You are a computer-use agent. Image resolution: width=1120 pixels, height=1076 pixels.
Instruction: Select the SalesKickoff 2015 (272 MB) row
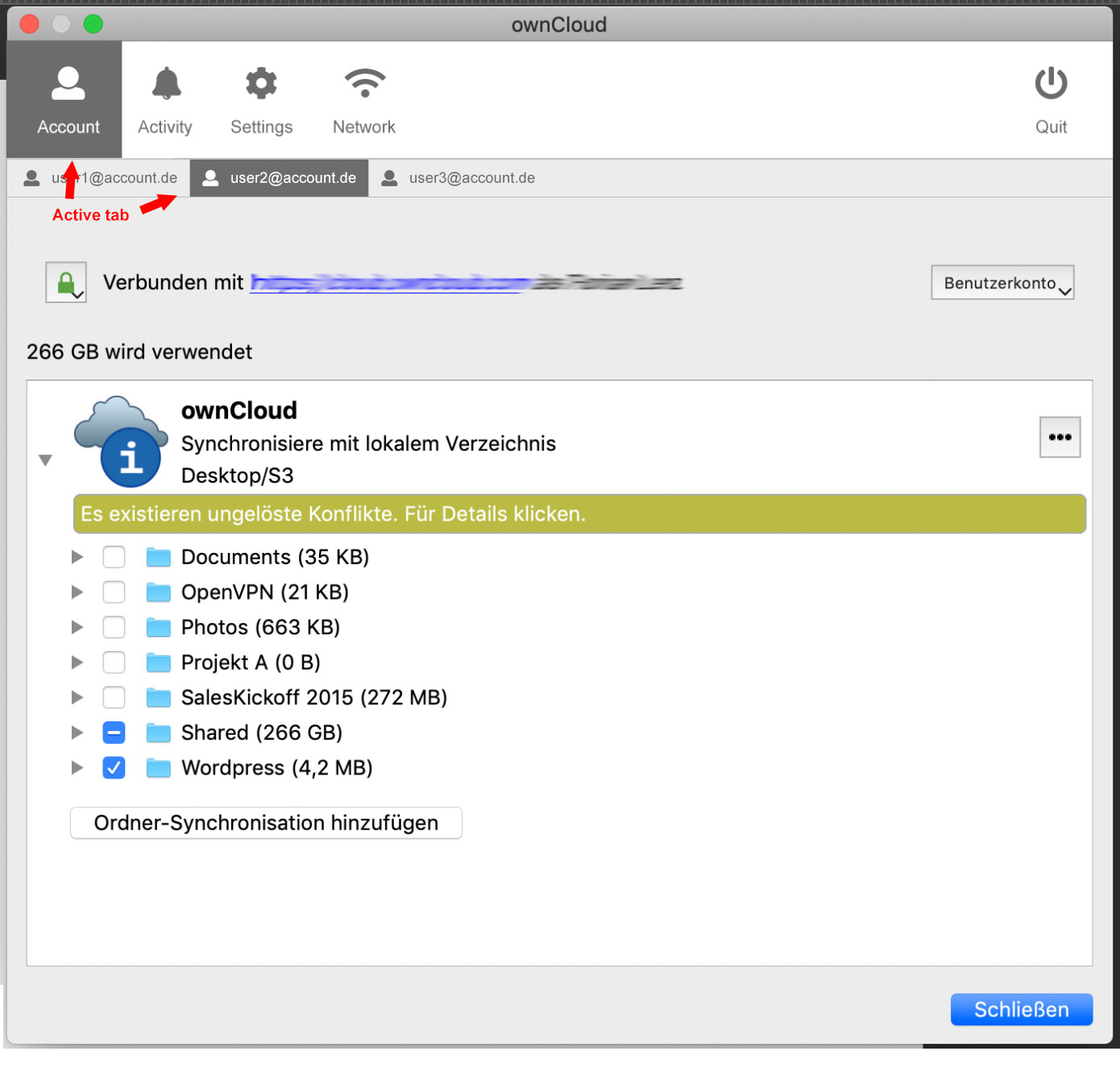pos(314,697)
